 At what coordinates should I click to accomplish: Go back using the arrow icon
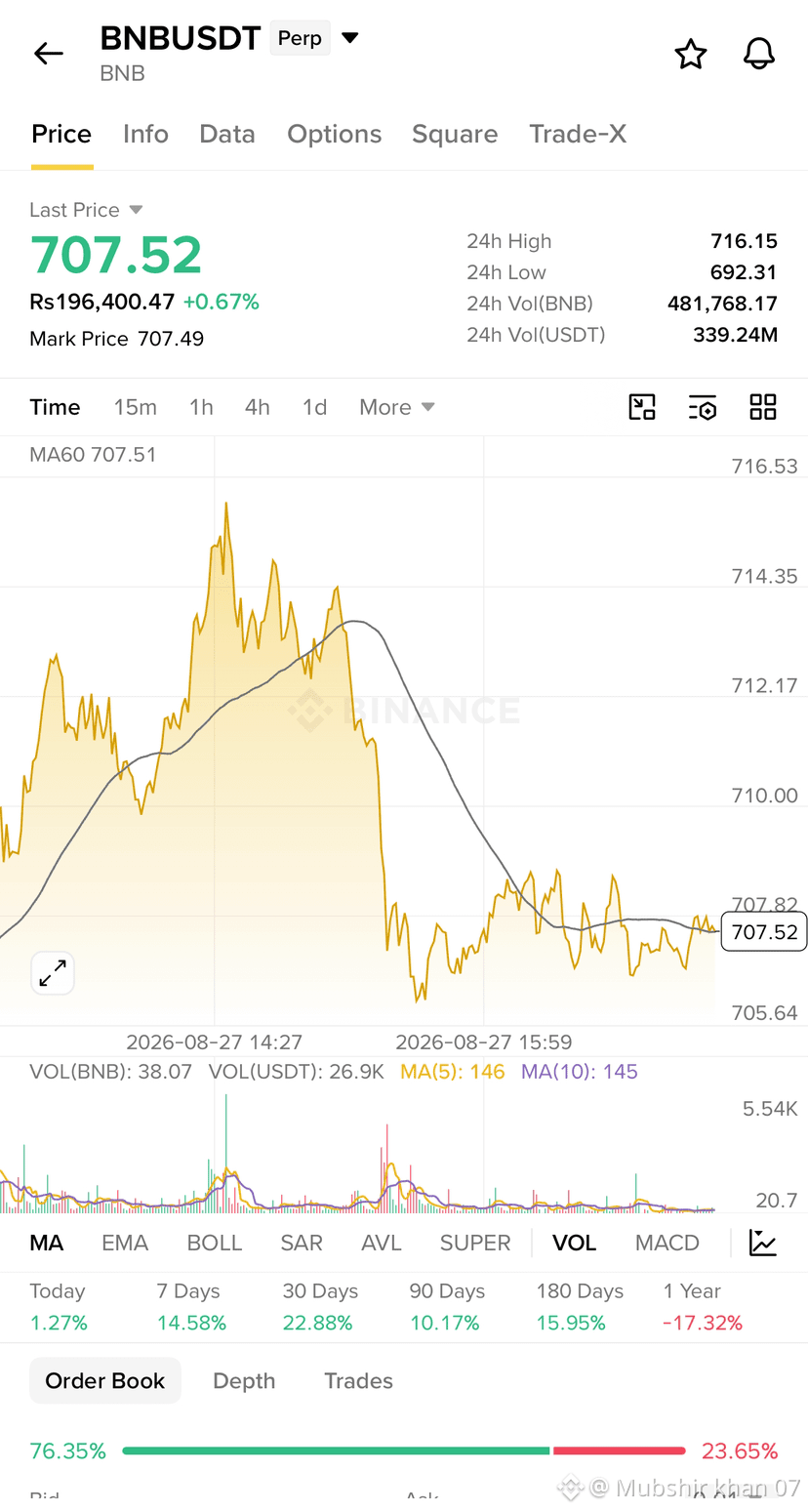click(48, 54)
